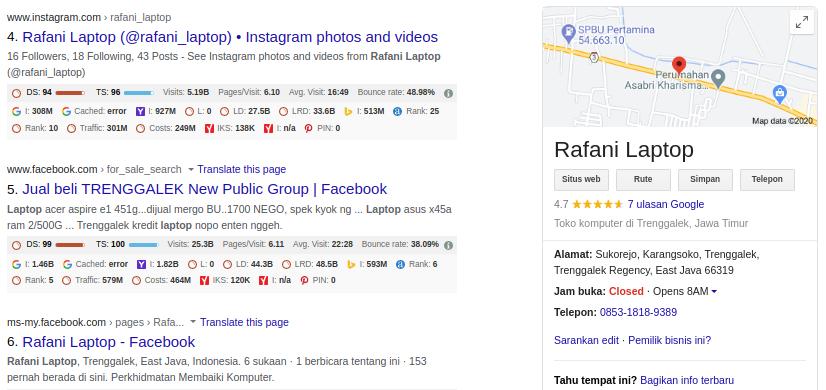Screen dimensions: 826x390
Task: Click Pinterest PIN 0 in Facebook group result
Action: (x=318, y=280)
